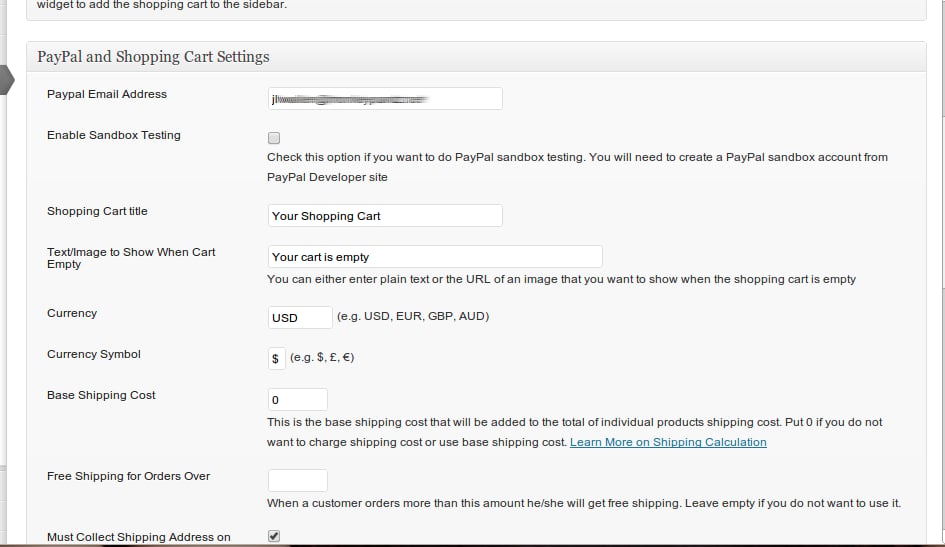
Task: Click the 'Text/Image to Show When Cart Empty' label
Action: (x=131, y=258)
